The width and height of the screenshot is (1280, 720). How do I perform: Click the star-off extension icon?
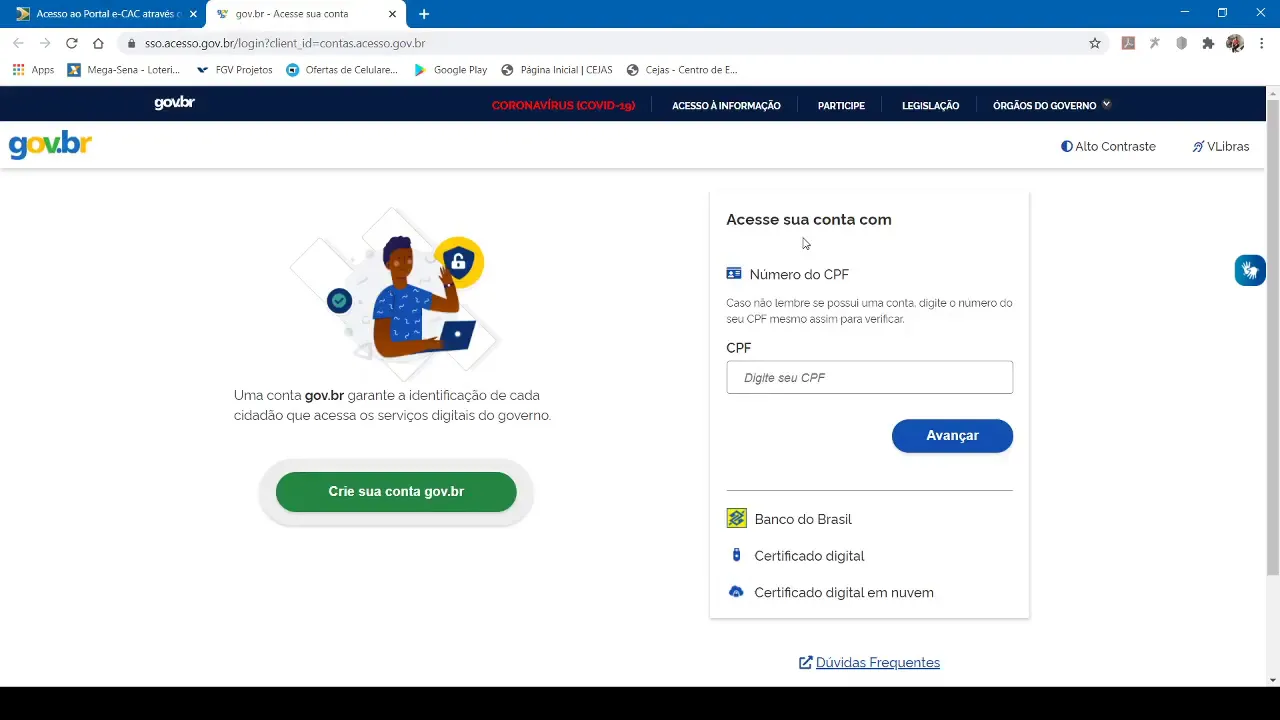point(1155,43)
